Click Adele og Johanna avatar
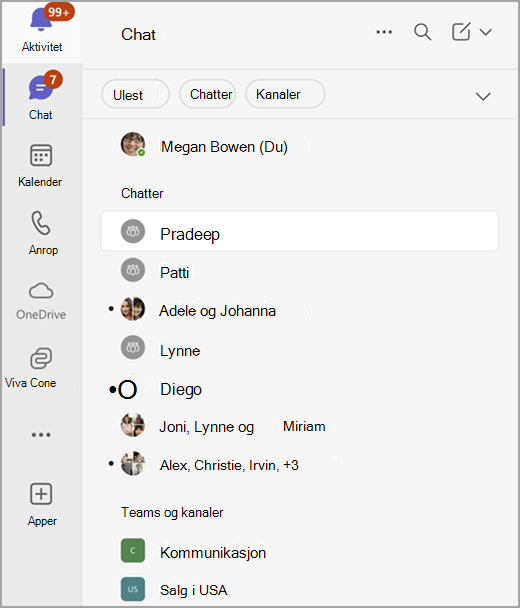 tap(133, 309)
